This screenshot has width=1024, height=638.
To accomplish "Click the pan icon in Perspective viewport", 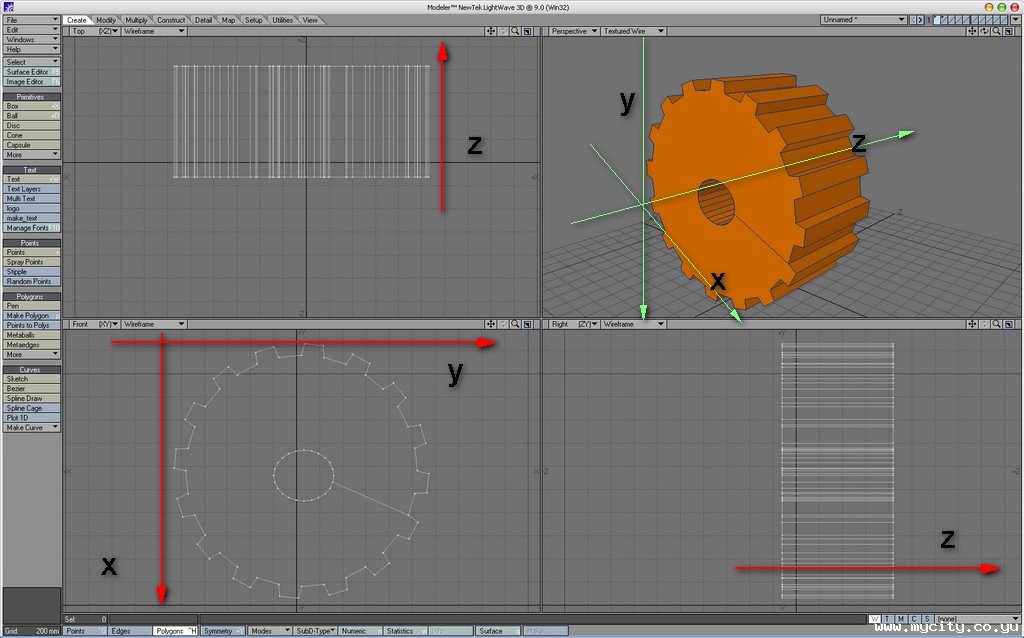I will coord(972,31).
